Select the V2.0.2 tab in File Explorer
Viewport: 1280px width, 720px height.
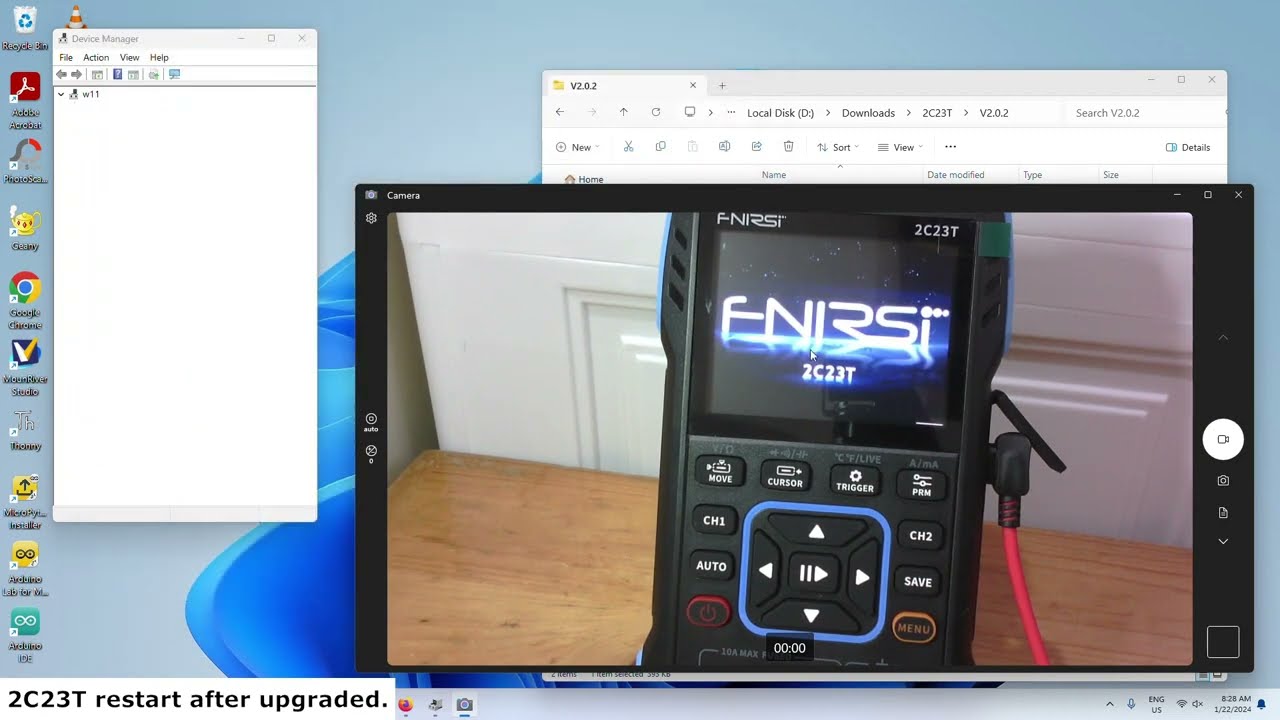[624, 86]
